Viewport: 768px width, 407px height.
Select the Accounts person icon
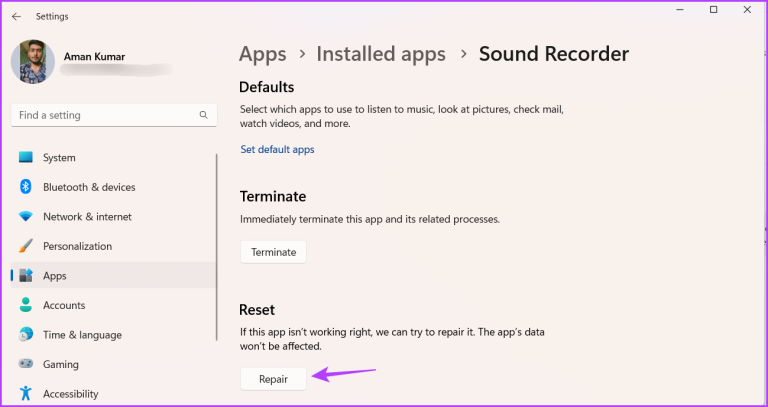(x=25, y=305)
